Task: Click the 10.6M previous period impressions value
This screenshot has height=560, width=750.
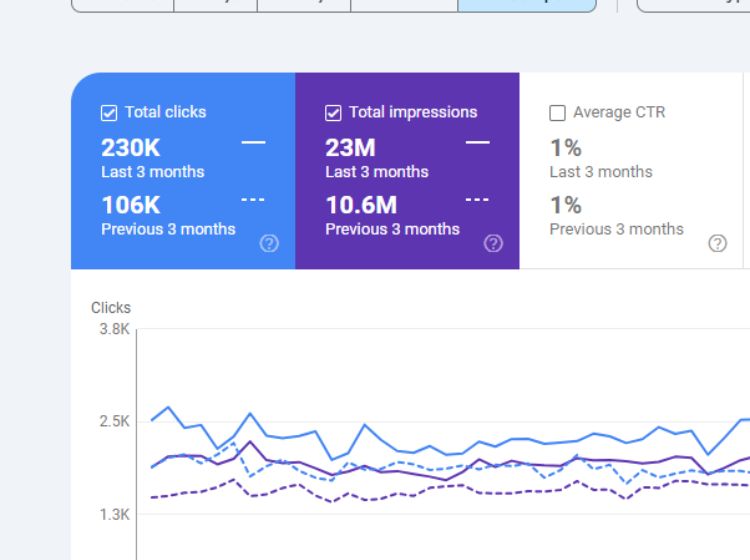Action: (x=361, y=205)
